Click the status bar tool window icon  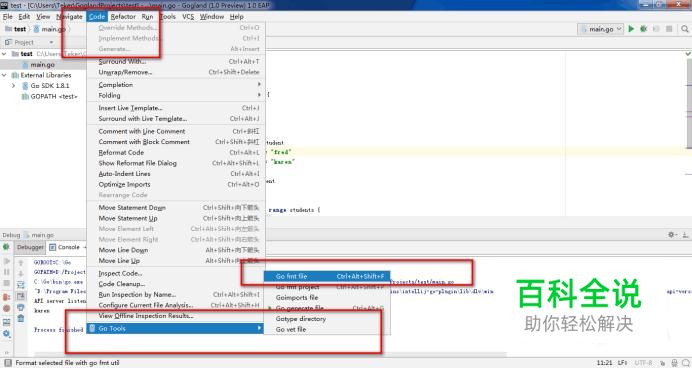coord(8,363)
